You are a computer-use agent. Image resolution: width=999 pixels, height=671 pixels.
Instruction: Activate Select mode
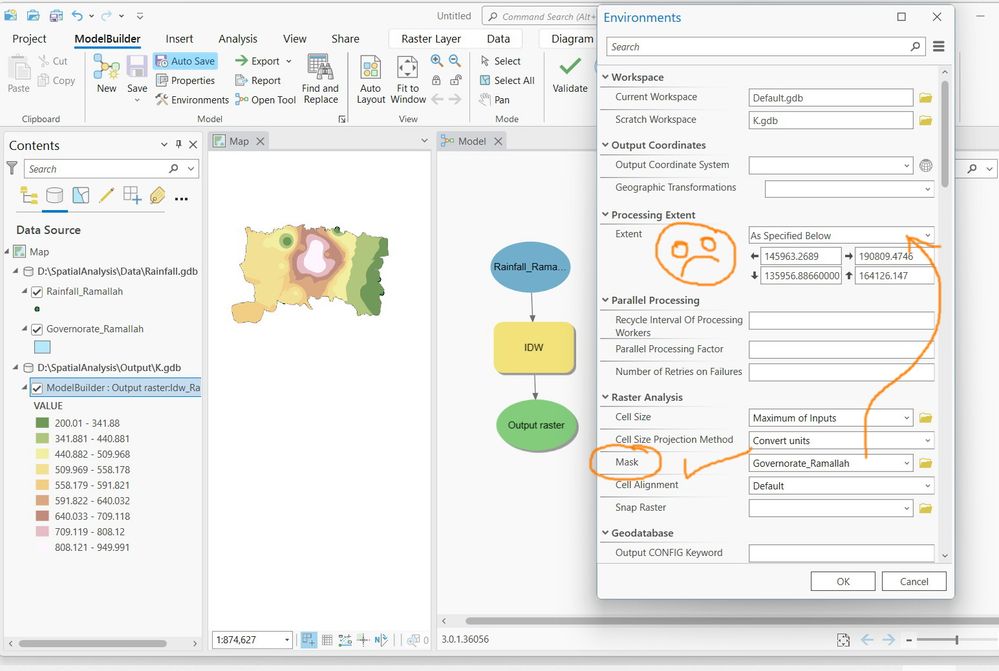(501, 61)
